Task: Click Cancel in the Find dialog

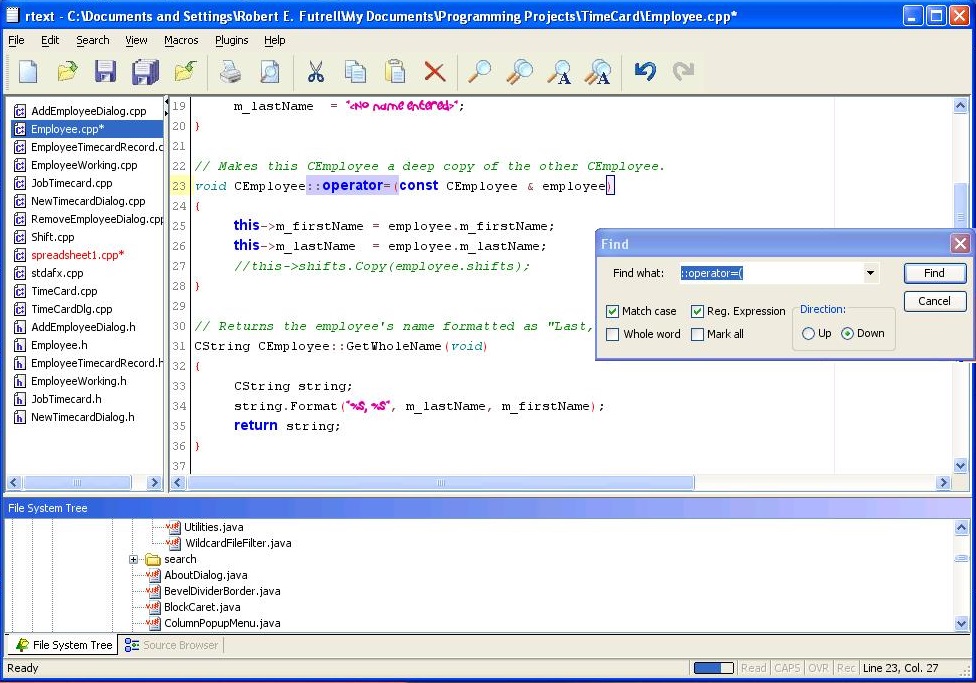Action: [x=934, y=301]
